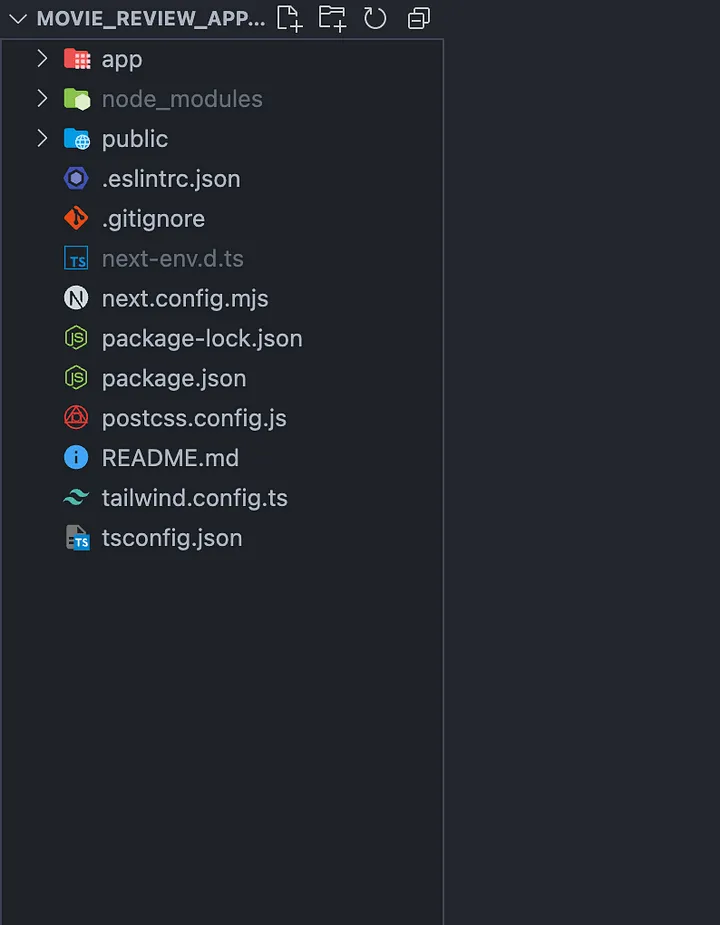
Task: Select next-env.d.ts file
Action: pyautogui.click(x=173, y=258)
